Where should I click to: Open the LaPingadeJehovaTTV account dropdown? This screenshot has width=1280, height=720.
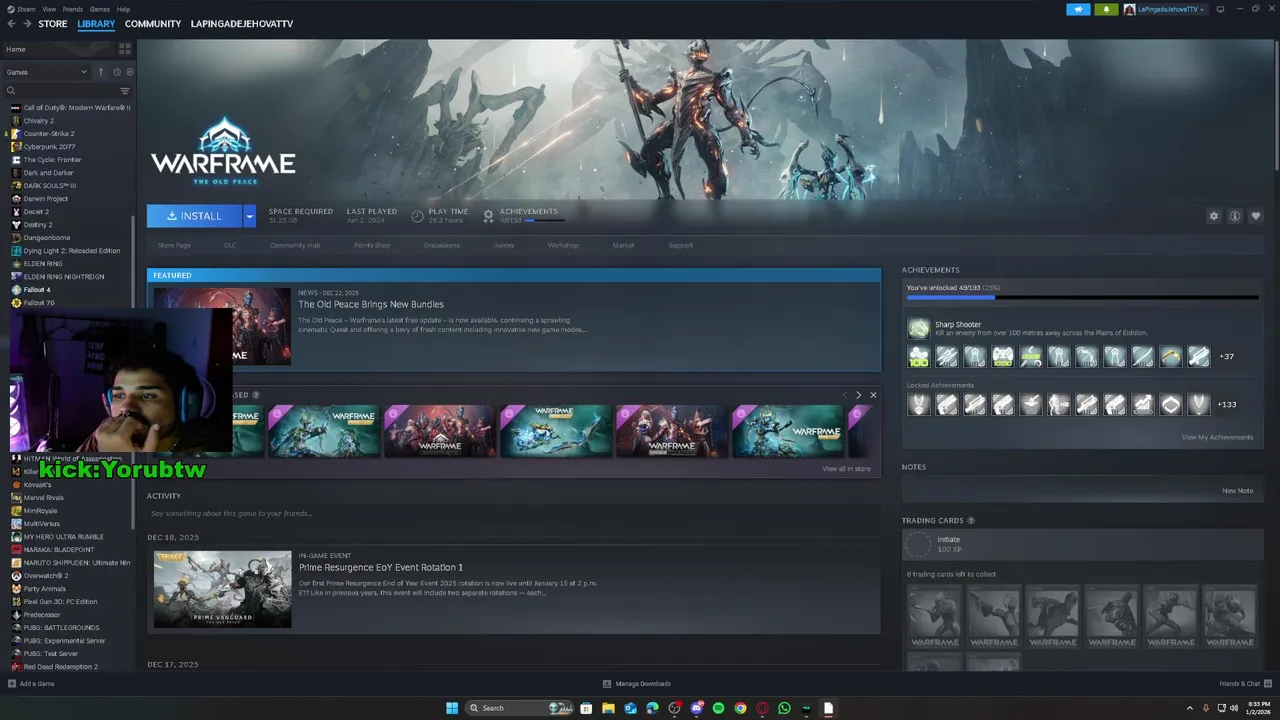tap(1165, 9)
